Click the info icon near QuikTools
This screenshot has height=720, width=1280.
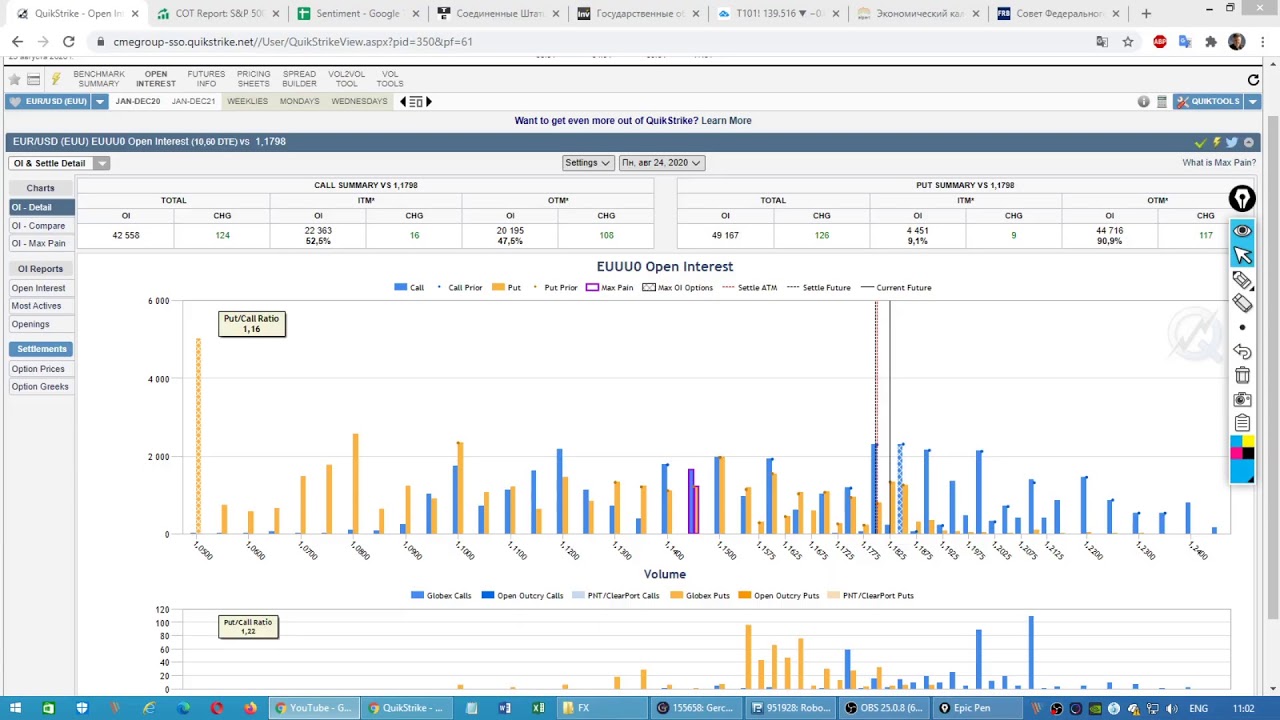click(1143, 102)
